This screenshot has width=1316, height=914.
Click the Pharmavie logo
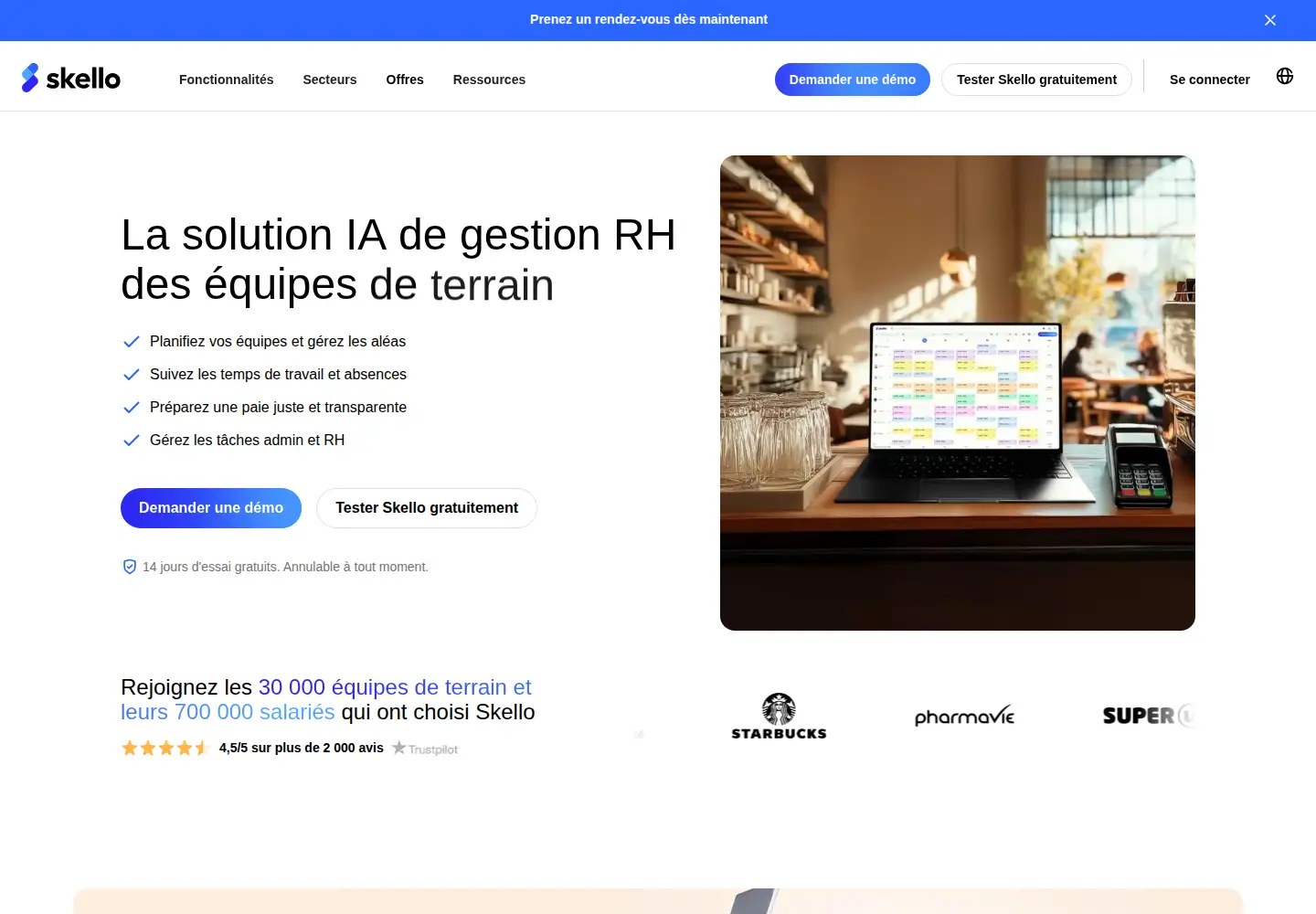(x=964, y=716)
